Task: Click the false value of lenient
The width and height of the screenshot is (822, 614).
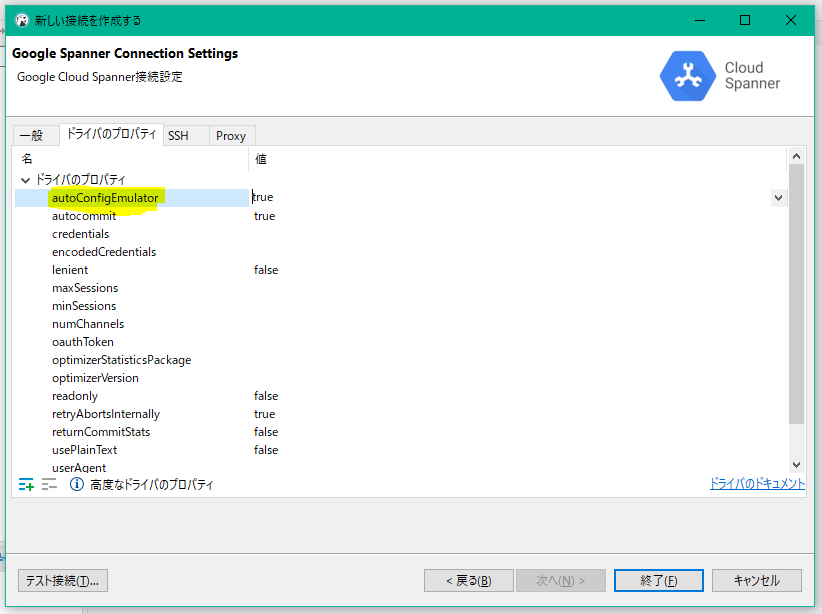Action: pyautogui.click(x=266, y=270)
